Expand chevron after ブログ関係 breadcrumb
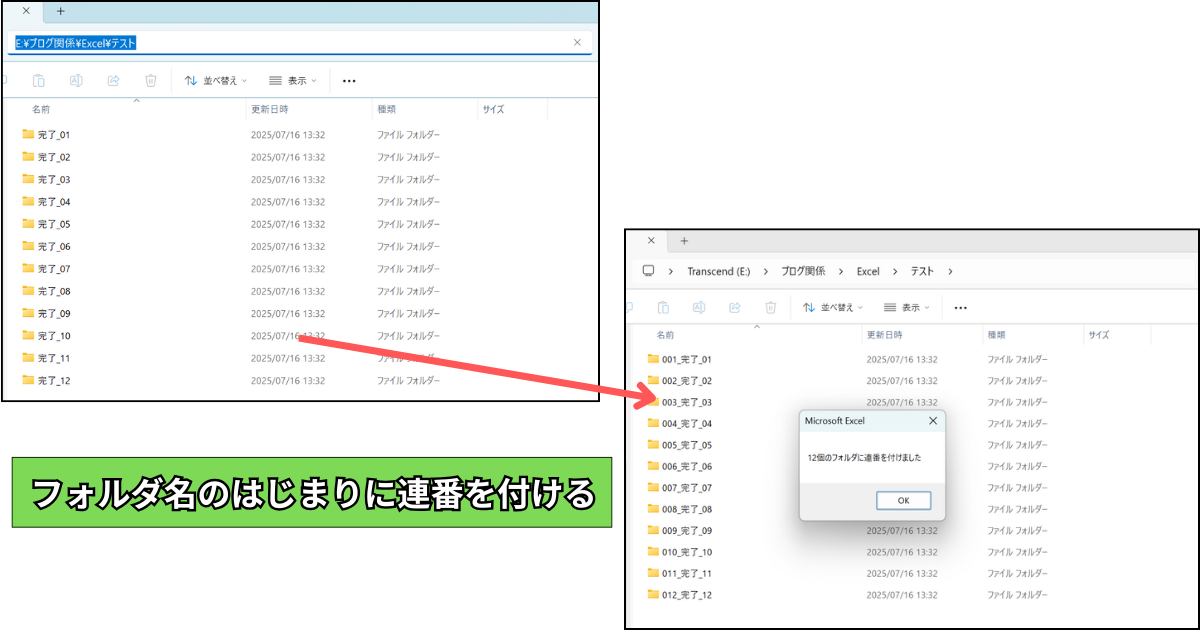1200x630 pixels. [841, 271]
